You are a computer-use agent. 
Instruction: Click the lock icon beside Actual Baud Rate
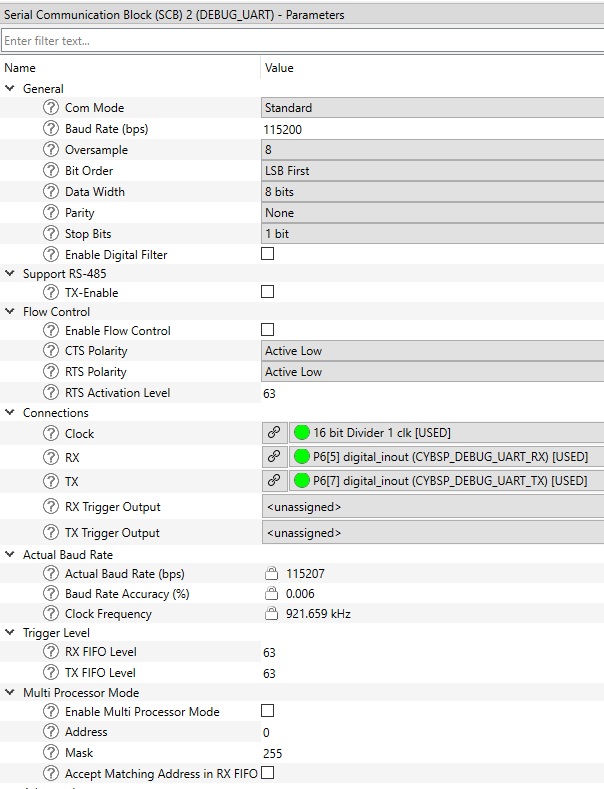coord(271,574)
